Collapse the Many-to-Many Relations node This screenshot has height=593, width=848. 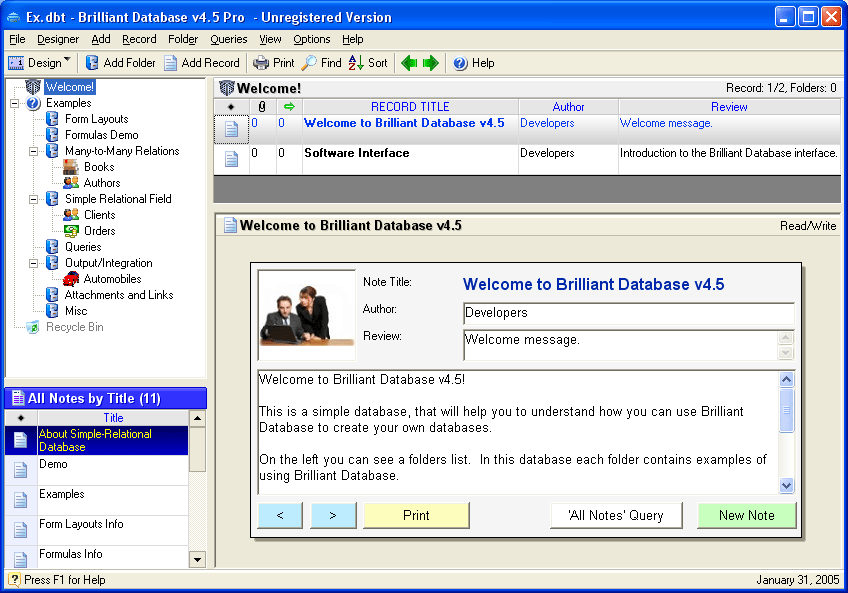[x=34, y=151]
